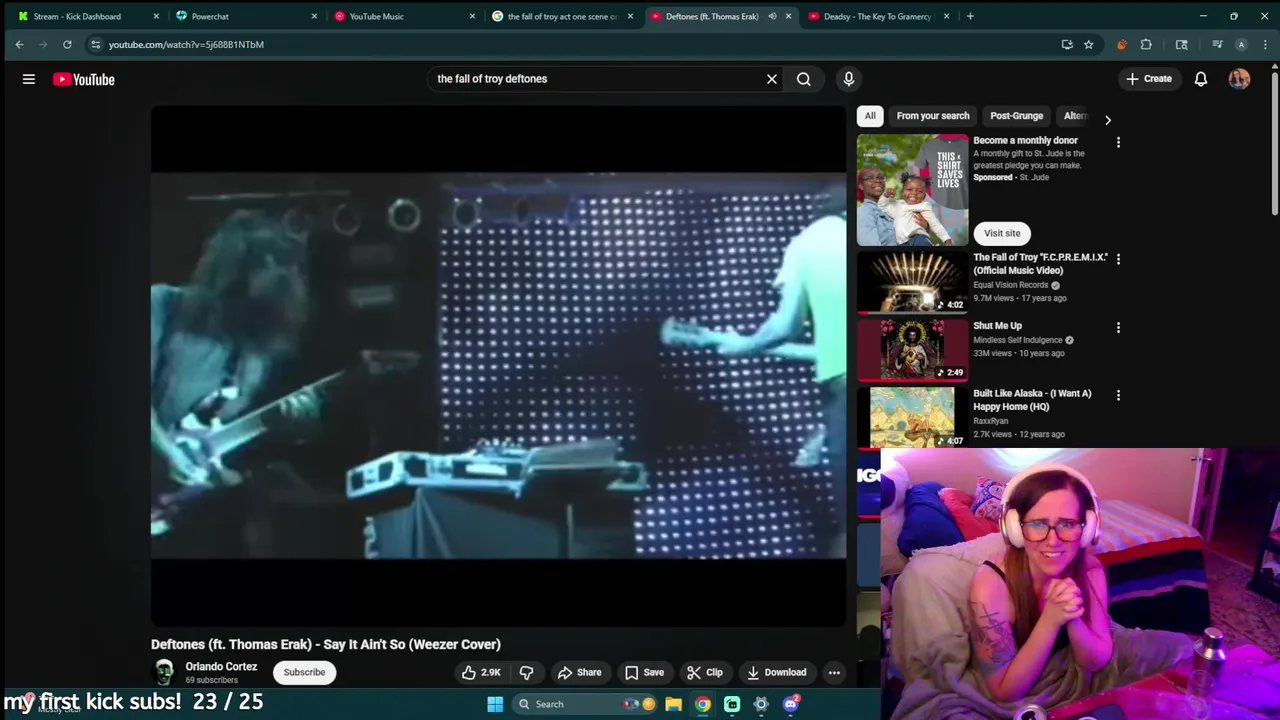Reload the page
Screen dimensions: 1280x720
pos(67,44)
